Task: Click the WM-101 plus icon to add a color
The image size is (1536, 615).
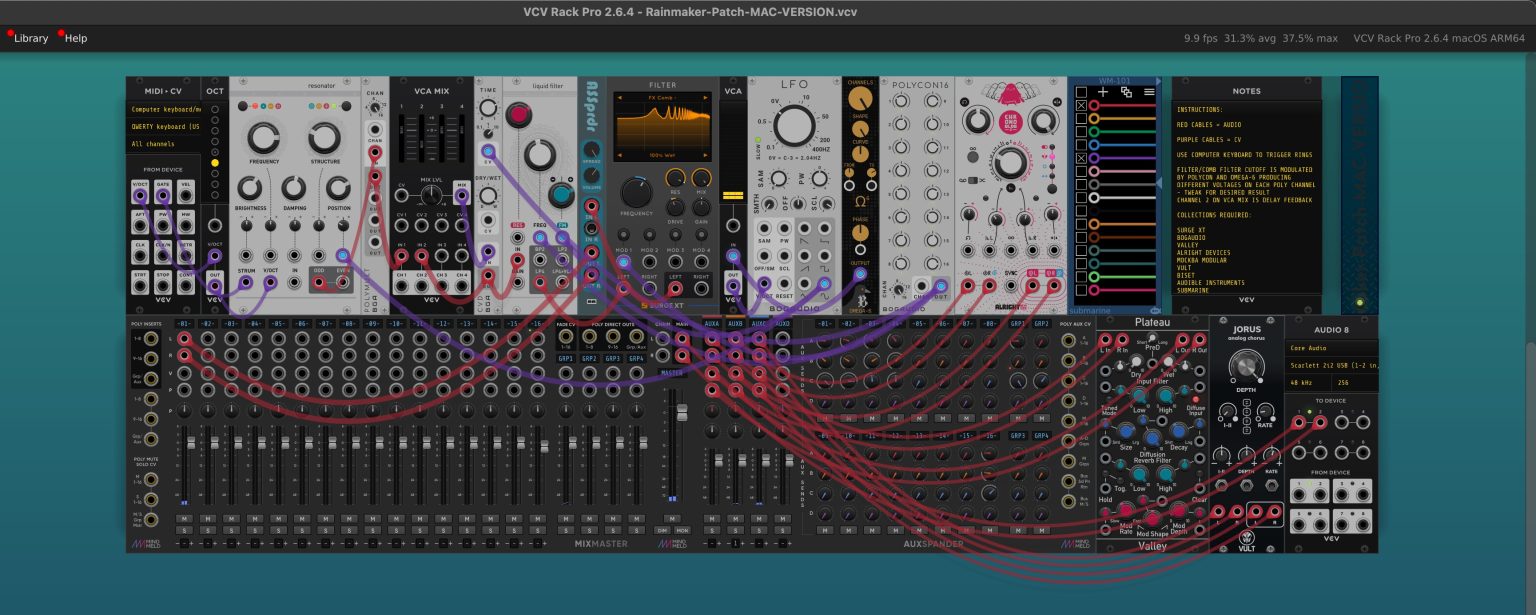Action: (1103, 91)
